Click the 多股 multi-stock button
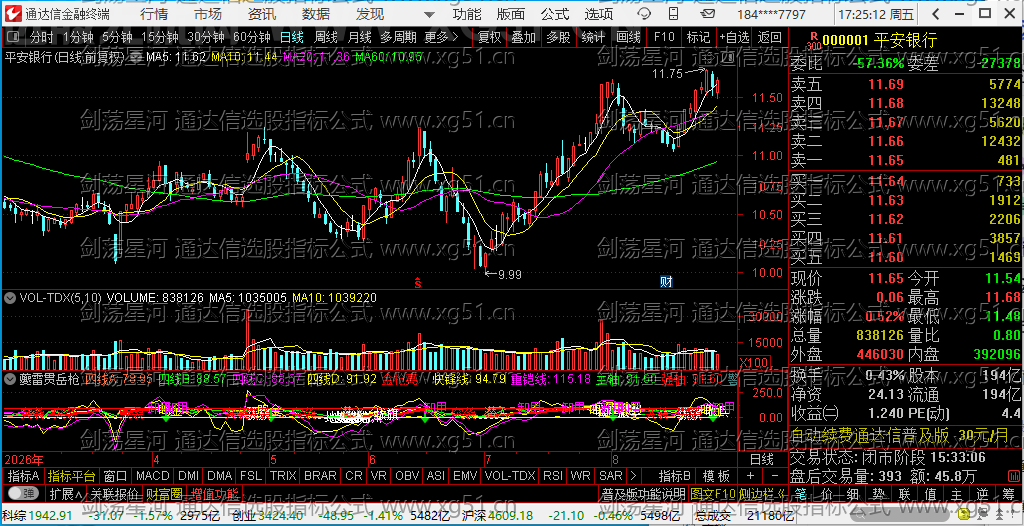The width and height of the screenshot is (1024, 526). (x=559, y=37)
